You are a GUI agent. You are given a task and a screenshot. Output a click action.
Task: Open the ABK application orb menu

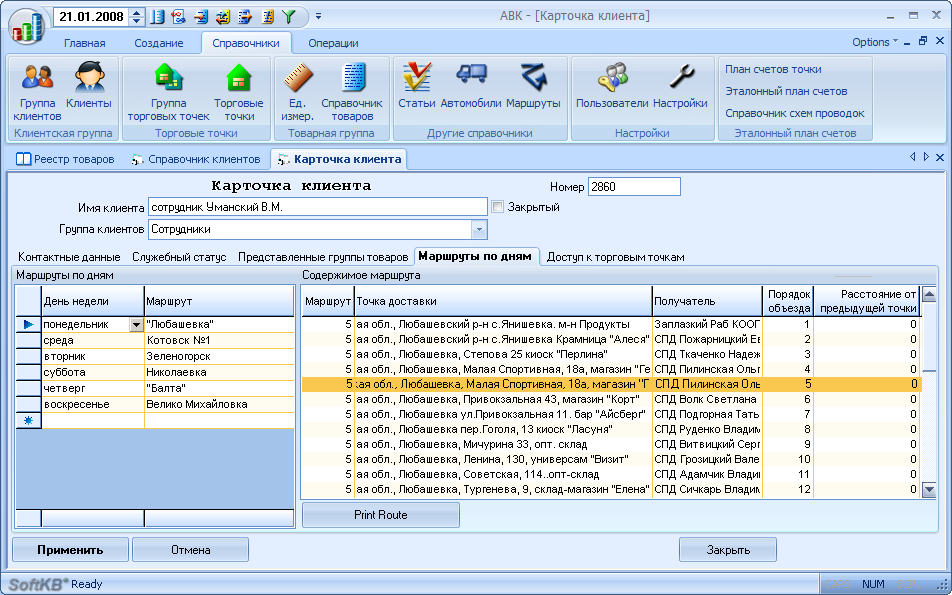(28, 26)
